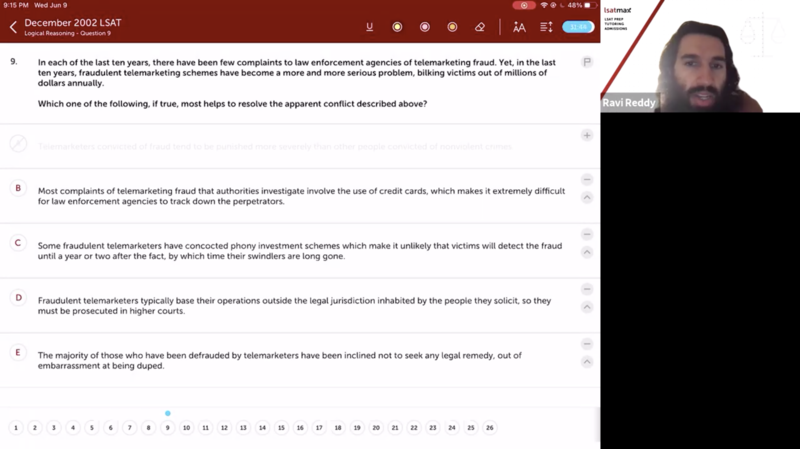800x449 pixels.
Task: Jump to question 10
Action: pyautogui.click(x=186, y=428)
